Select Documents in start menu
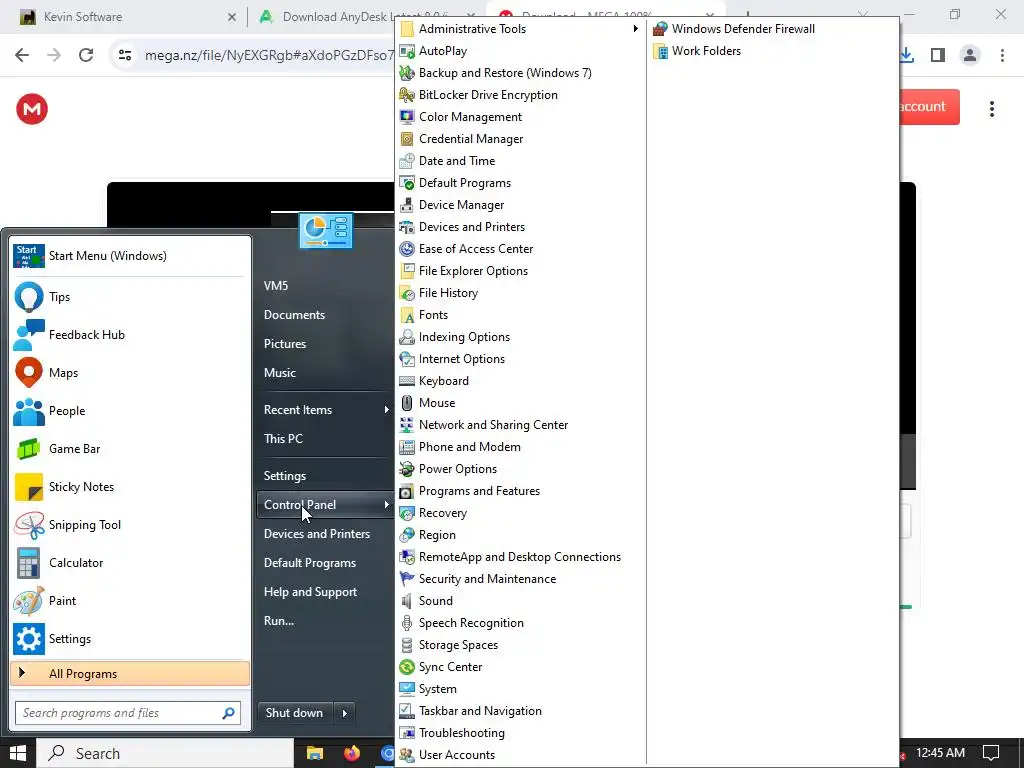The width and height of the screenshot is (1024, 768). coord(295,315)
